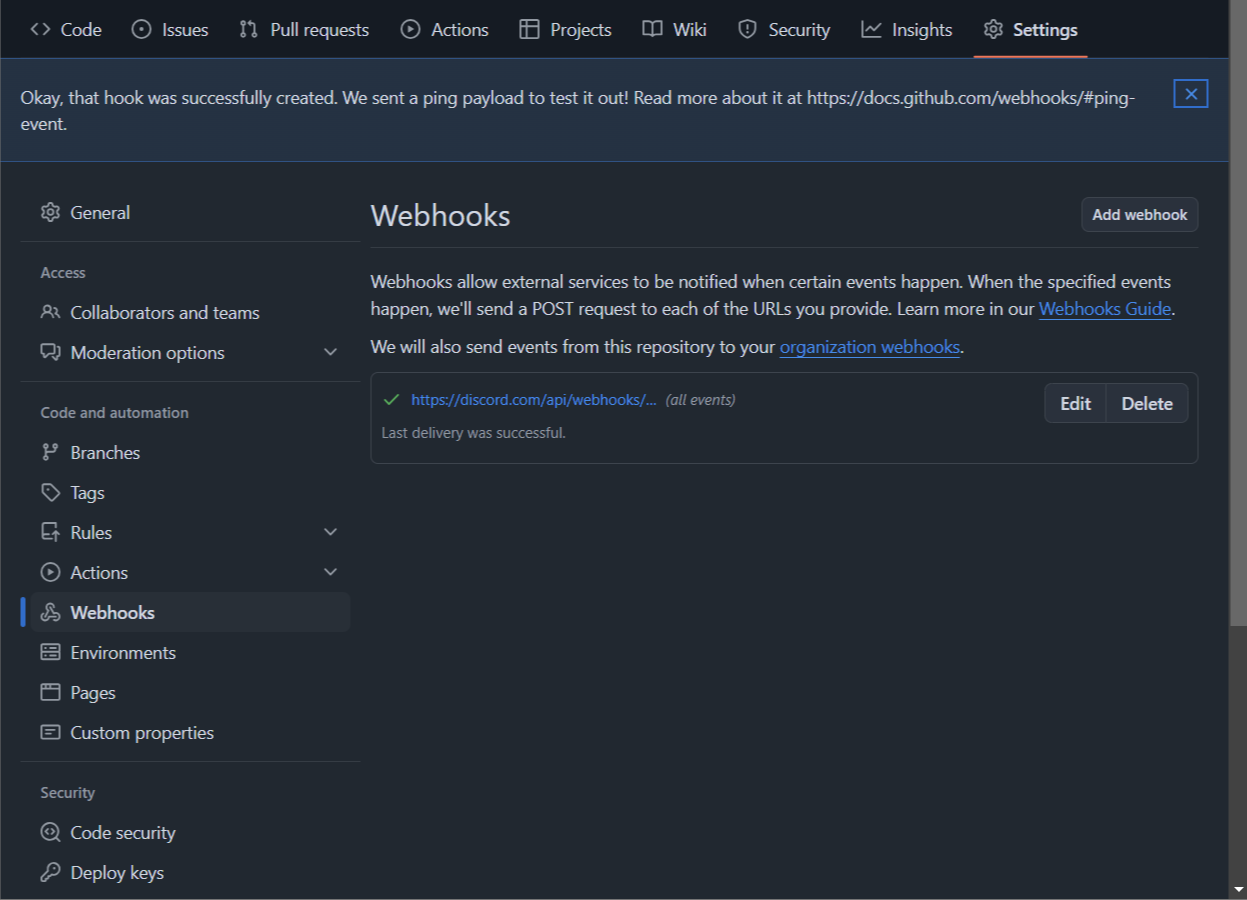Image resolution: width=1247 pixels, height=900 pixels.
Task: Select the Code security shield-magnifier icon
Action: (50, 832)
